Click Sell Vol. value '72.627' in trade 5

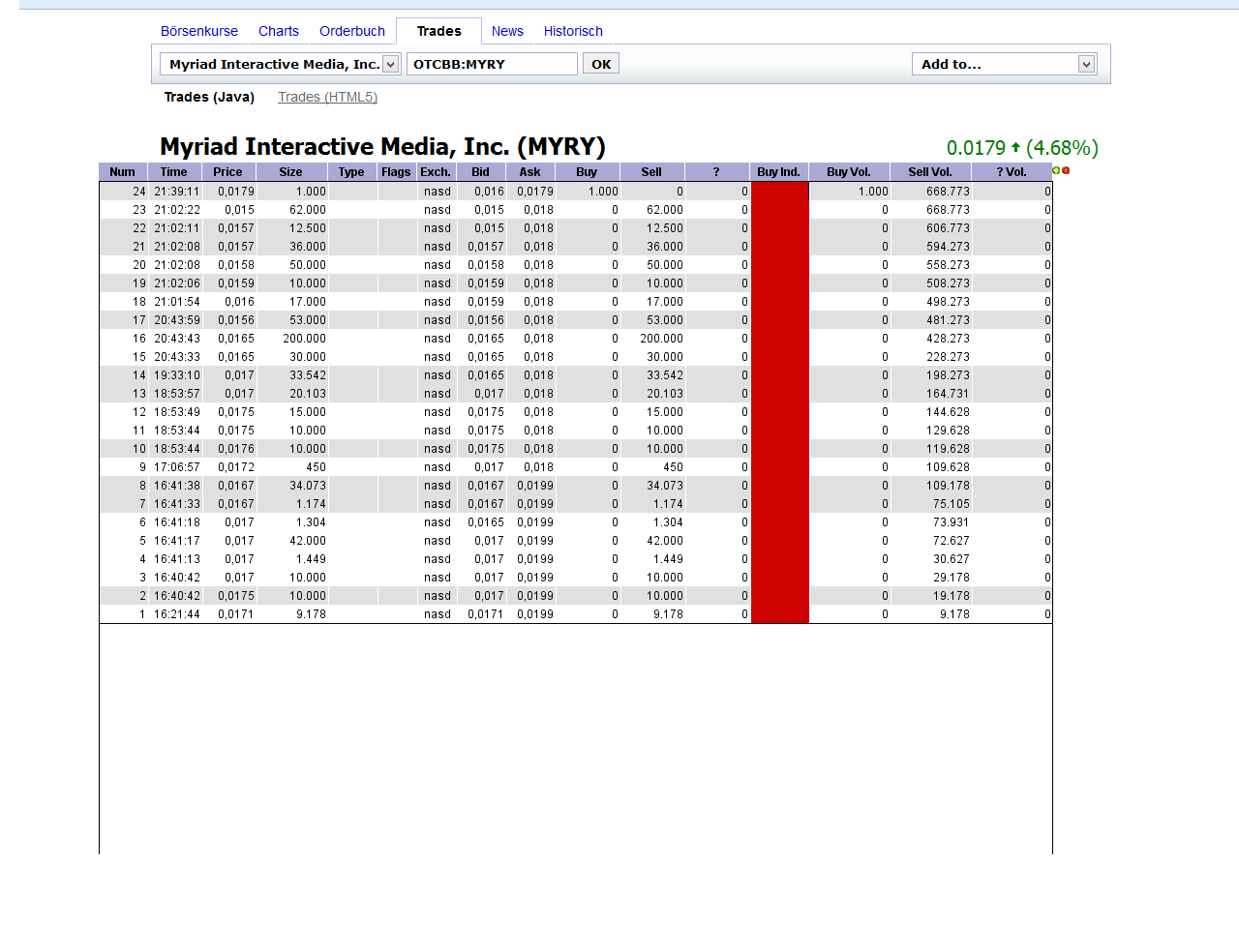pos(952,541)
